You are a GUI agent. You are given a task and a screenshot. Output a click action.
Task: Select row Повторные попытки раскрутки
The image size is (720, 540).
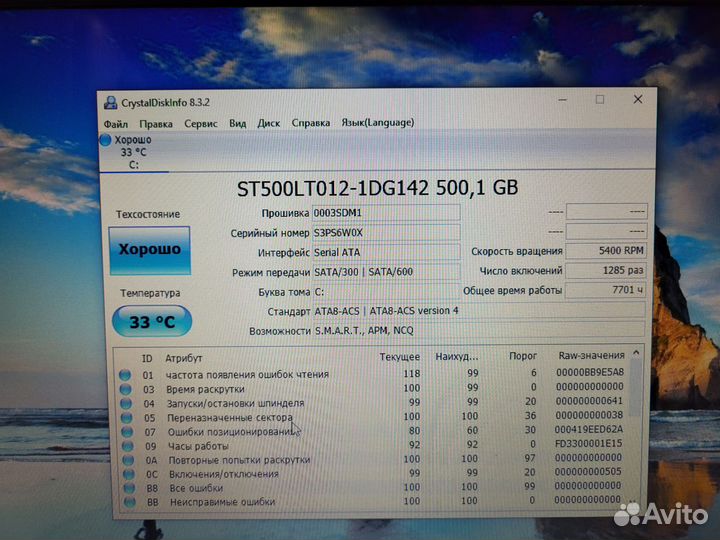click(x=372, y=459)
